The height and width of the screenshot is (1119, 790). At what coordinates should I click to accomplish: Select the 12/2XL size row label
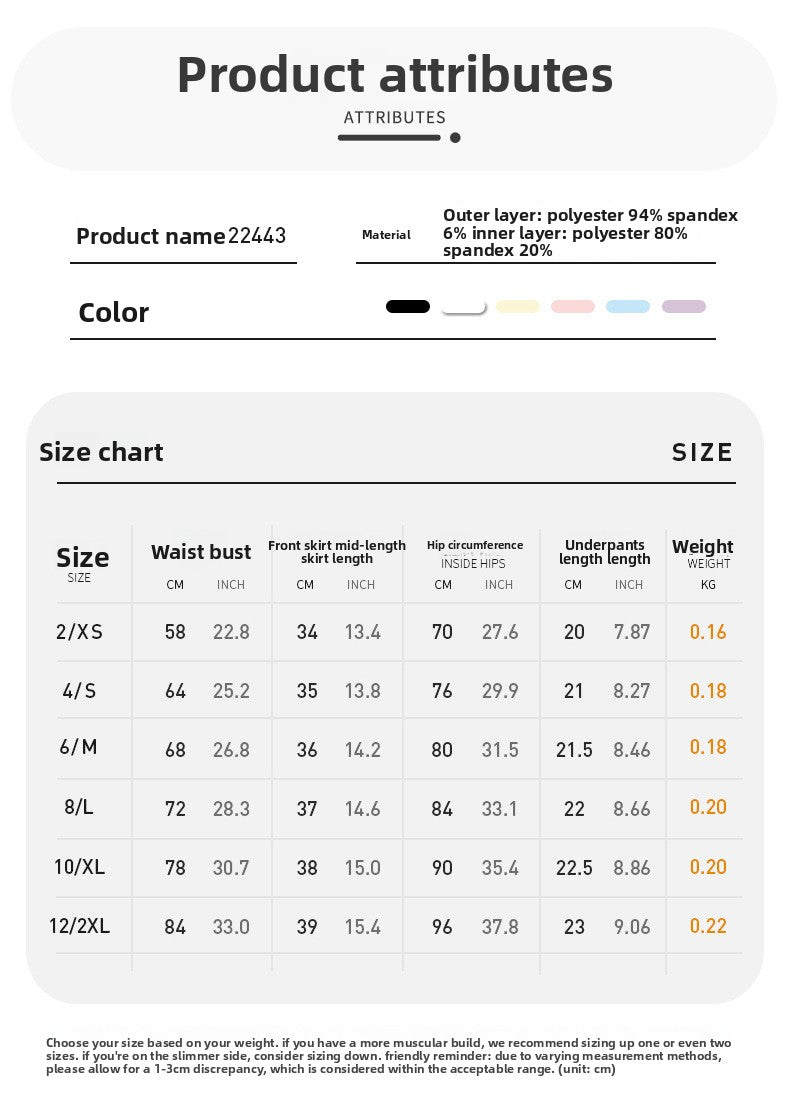(79, 926)
